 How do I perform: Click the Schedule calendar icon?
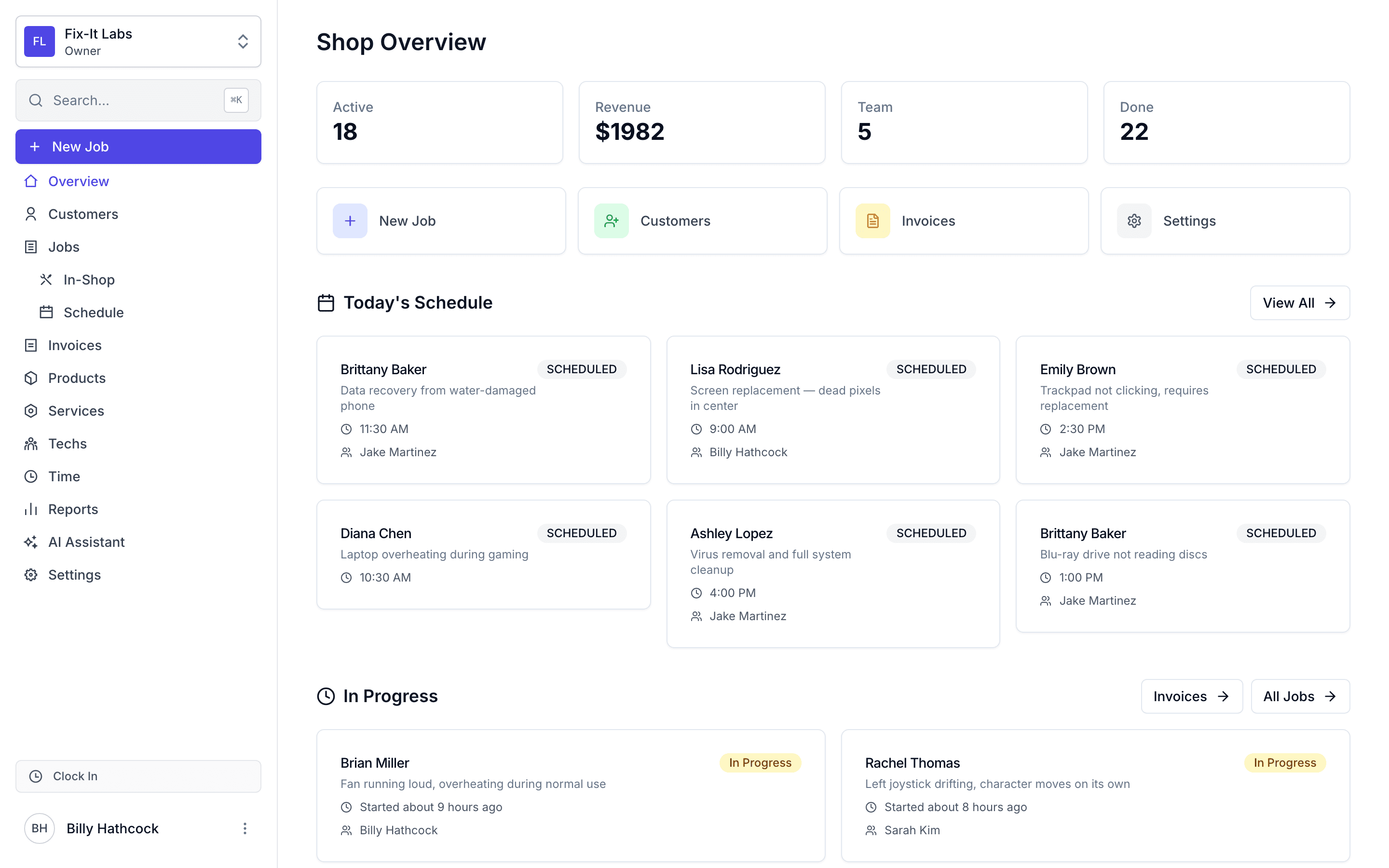pyautogui.click(x=47, y=312)
